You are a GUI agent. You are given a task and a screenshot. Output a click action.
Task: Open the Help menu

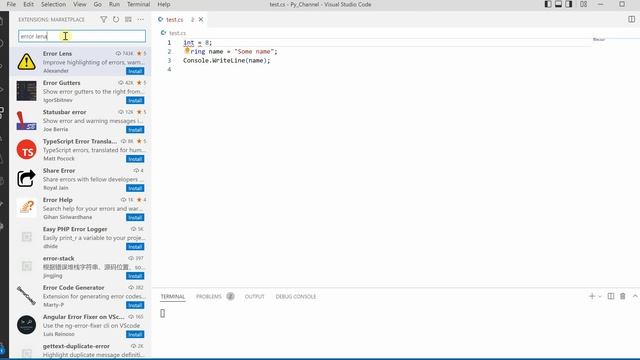(x=164, y=4)
